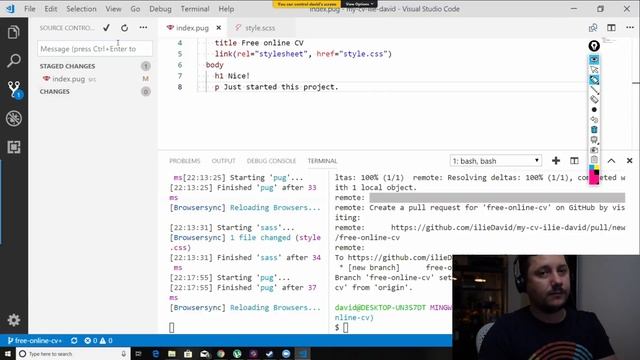Open Chrome from the taskbar
Image resolution: width=640 pixels, height=360 pixels.
click(x=221, y=353)
